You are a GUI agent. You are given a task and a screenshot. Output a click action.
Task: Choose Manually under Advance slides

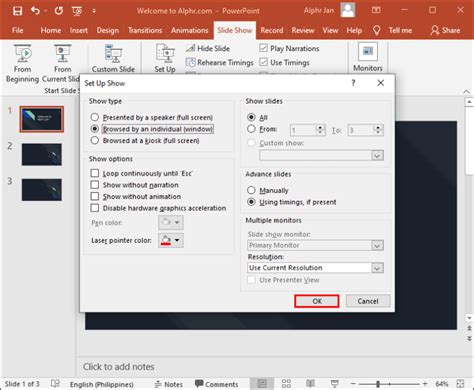(251, 190)
